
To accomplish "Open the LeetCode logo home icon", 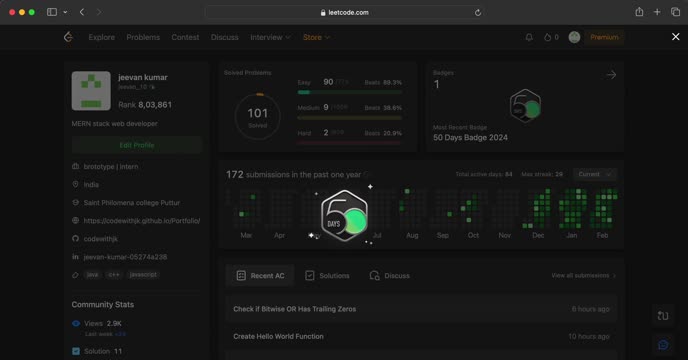I will click(68, 37).
